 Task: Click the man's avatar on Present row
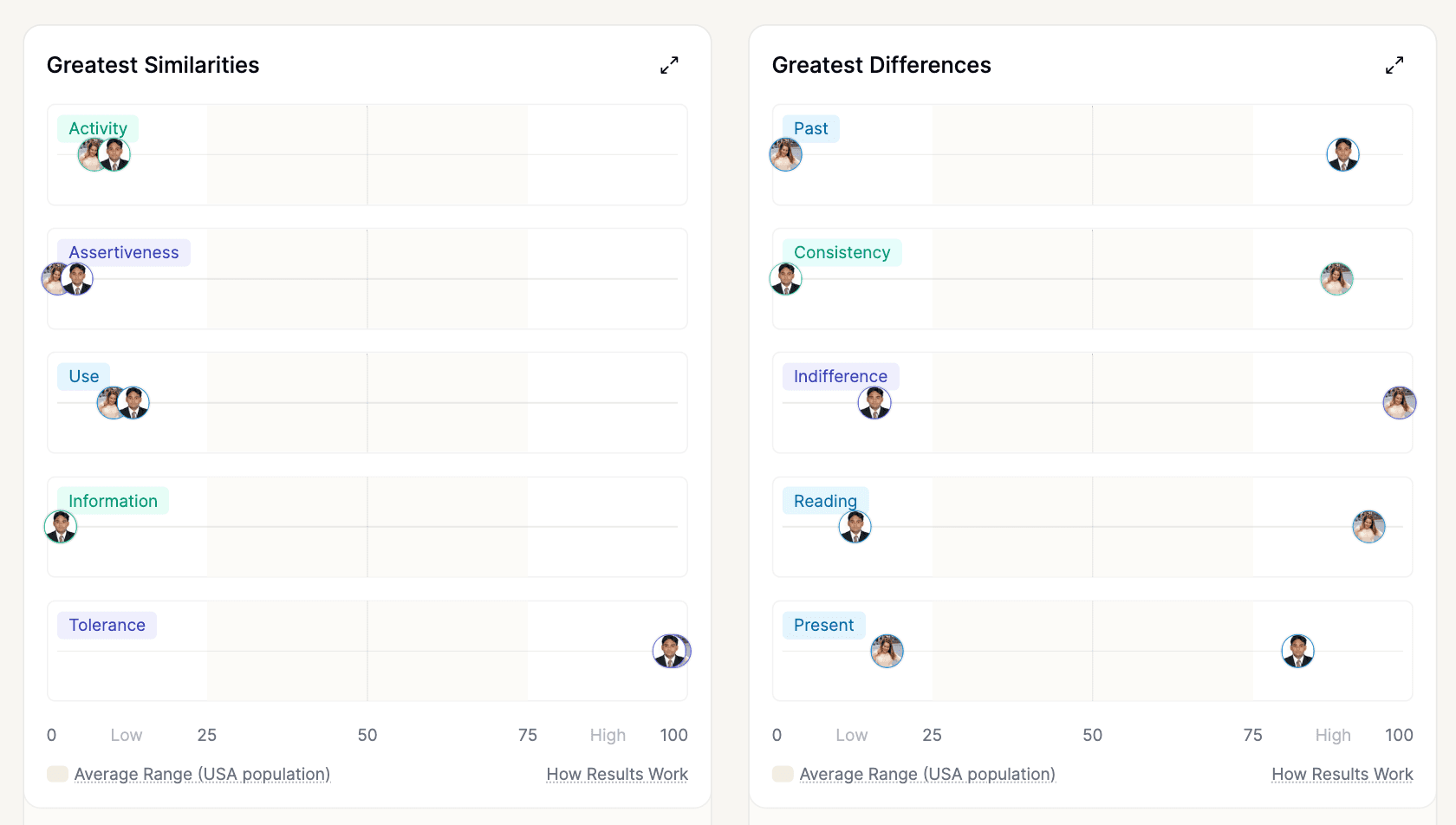[x=1297, y=651]
